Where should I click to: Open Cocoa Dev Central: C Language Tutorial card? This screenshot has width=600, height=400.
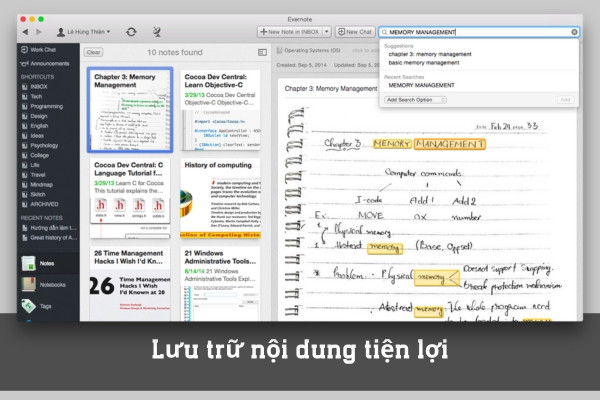coord(130,198)
